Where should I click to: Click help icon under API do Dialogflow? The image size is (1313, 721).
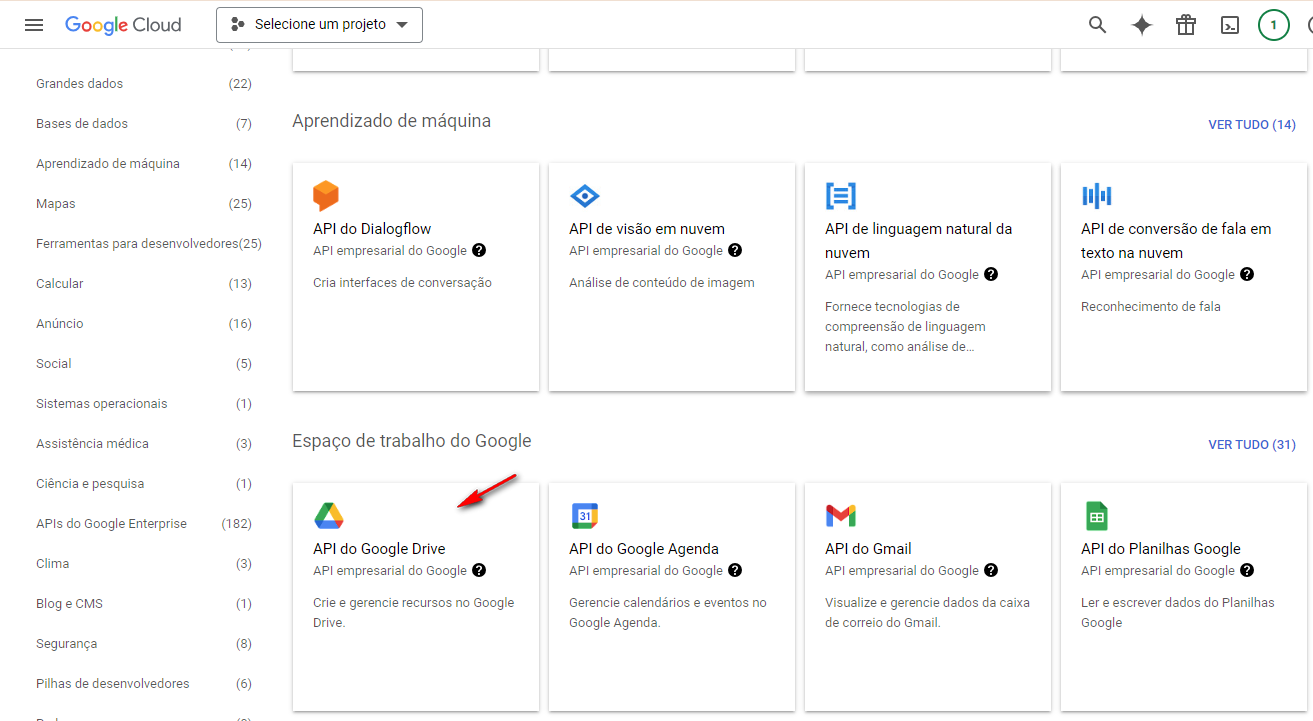pos(479,250)
